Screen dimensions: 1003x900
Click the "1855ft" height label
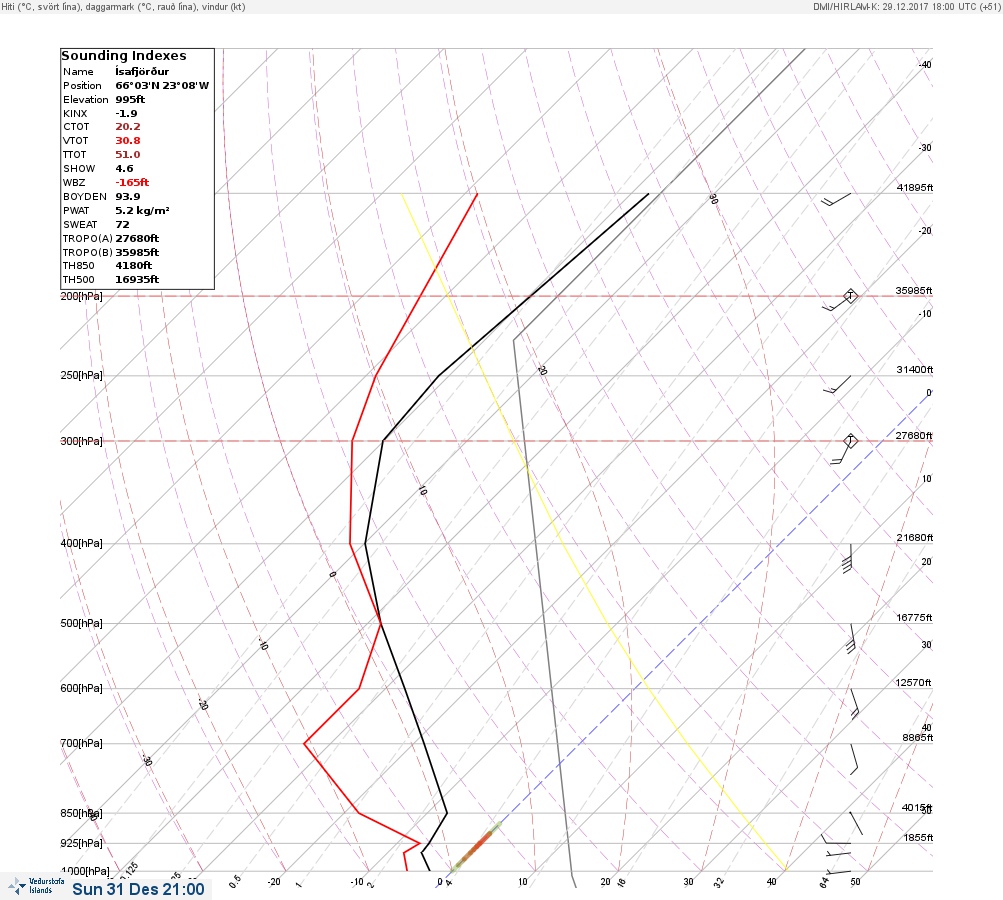coord(918,837)
